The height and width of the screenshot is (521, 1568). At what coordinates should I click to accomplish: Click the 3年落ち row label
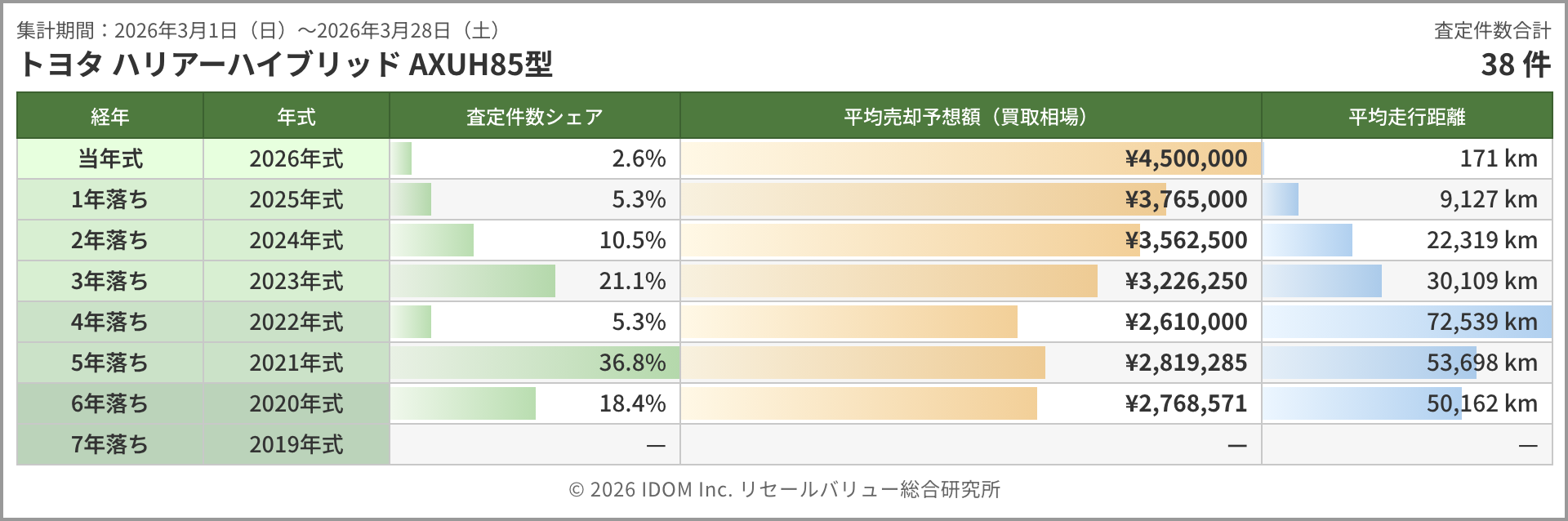(x=110, y=281)
